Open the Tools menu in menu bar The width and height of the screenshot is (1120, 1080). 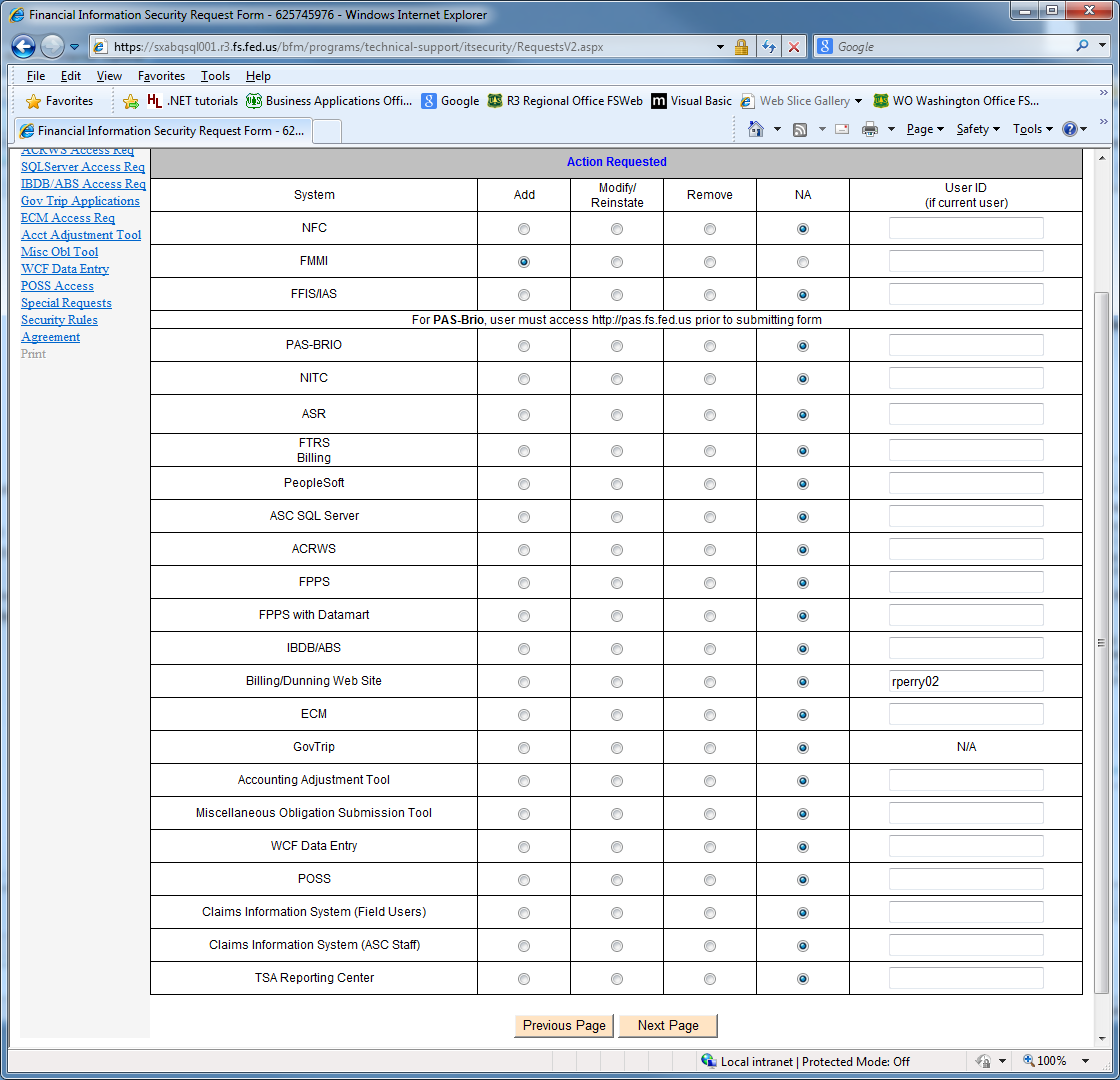(215, 76)
